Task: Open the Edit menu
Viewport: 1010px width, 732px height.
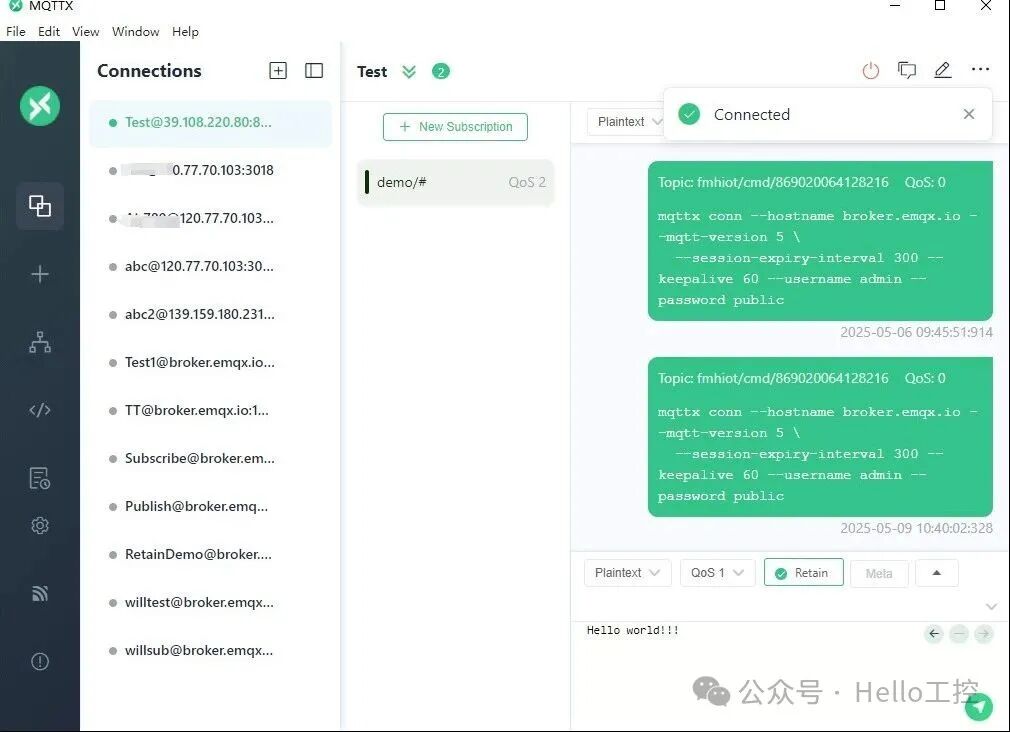Action: coord(49,32)
